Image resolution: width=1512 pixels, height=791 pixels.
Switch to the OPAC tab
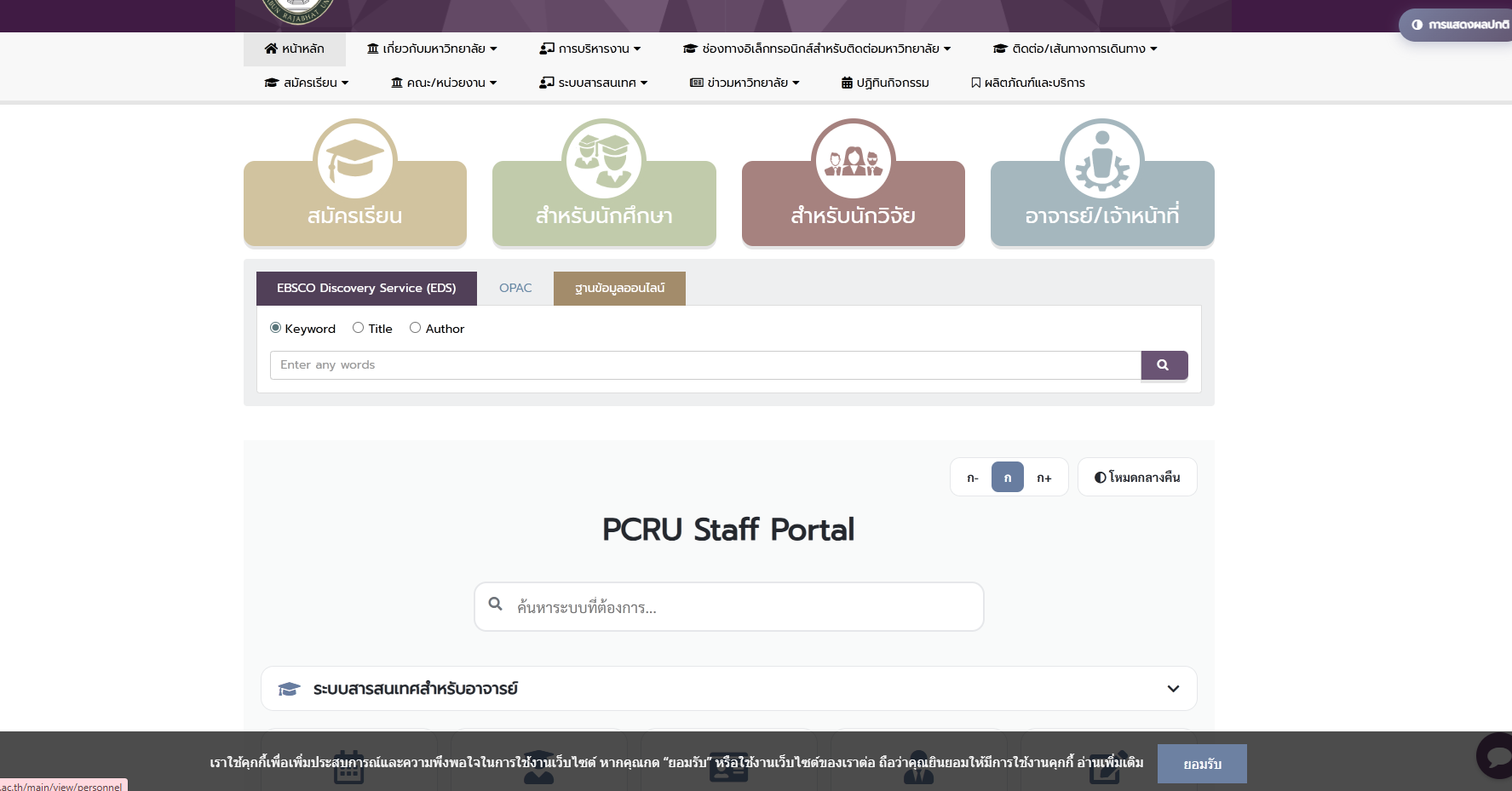pos(515,289)
